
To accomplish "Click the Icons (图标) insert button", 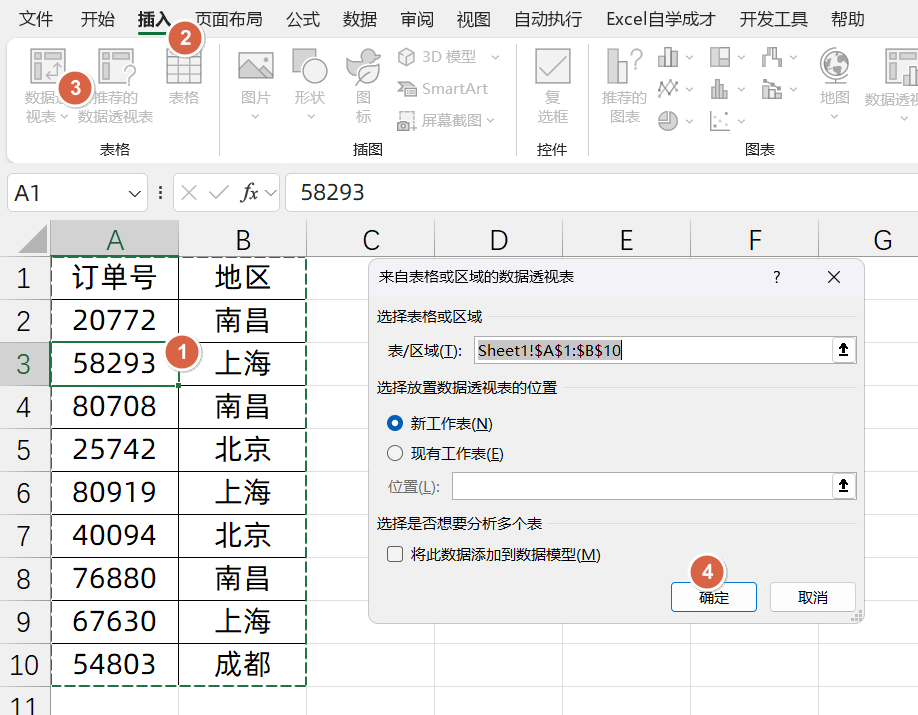I will click(363, 86).
